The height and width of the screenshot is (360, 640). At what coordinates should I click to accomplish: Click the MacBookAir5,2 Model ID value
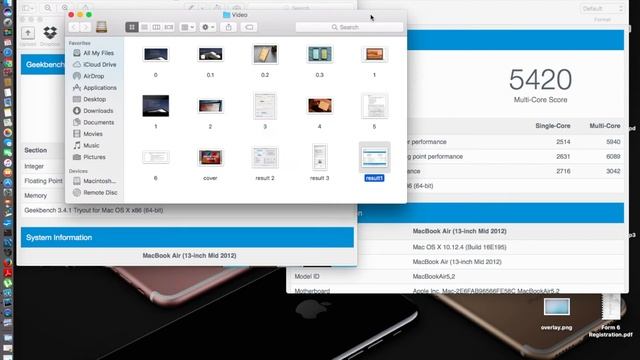tap(433, 276)
